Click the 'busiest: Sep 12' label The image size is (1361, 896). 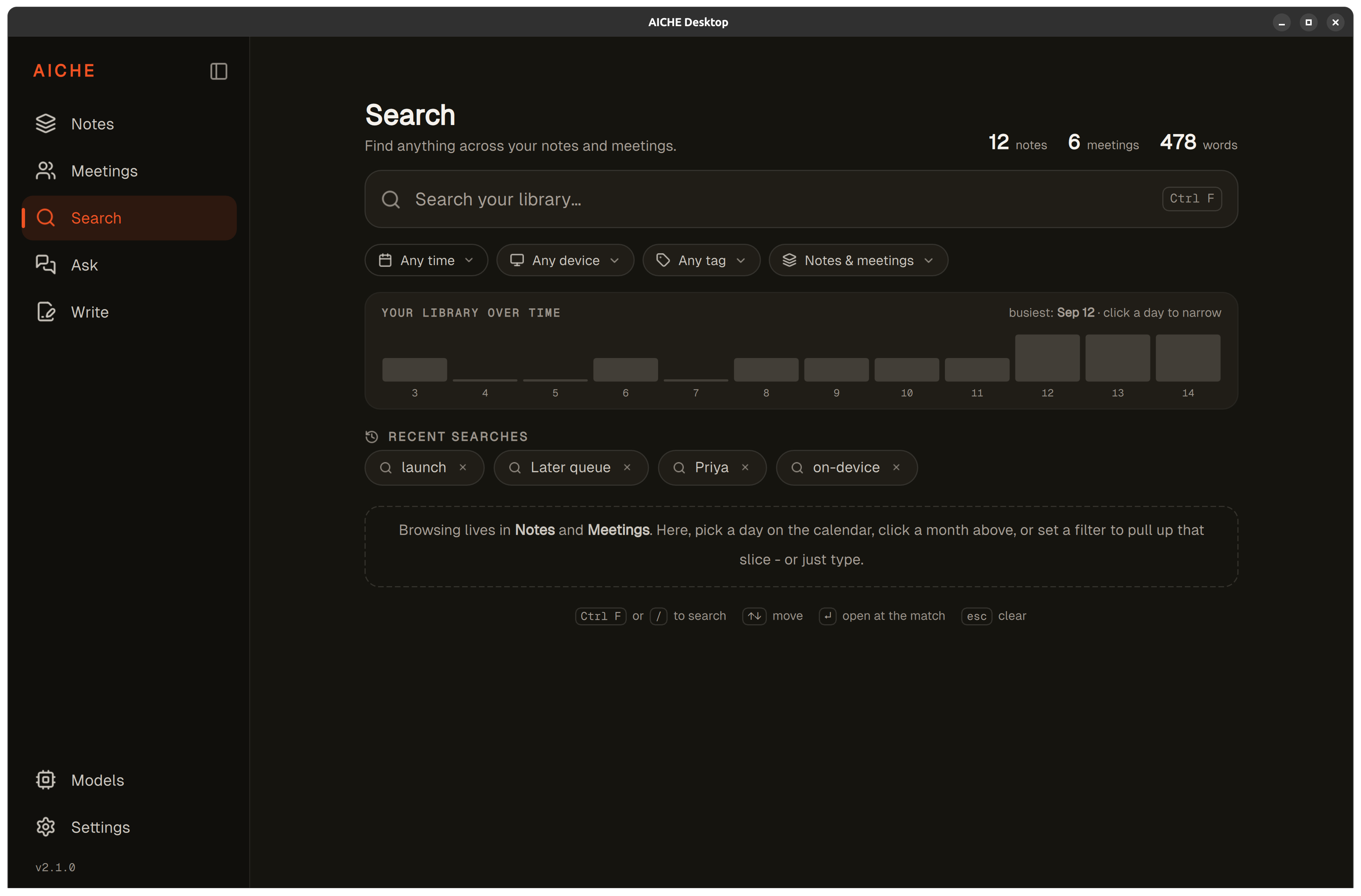[x=1051, y=312]
